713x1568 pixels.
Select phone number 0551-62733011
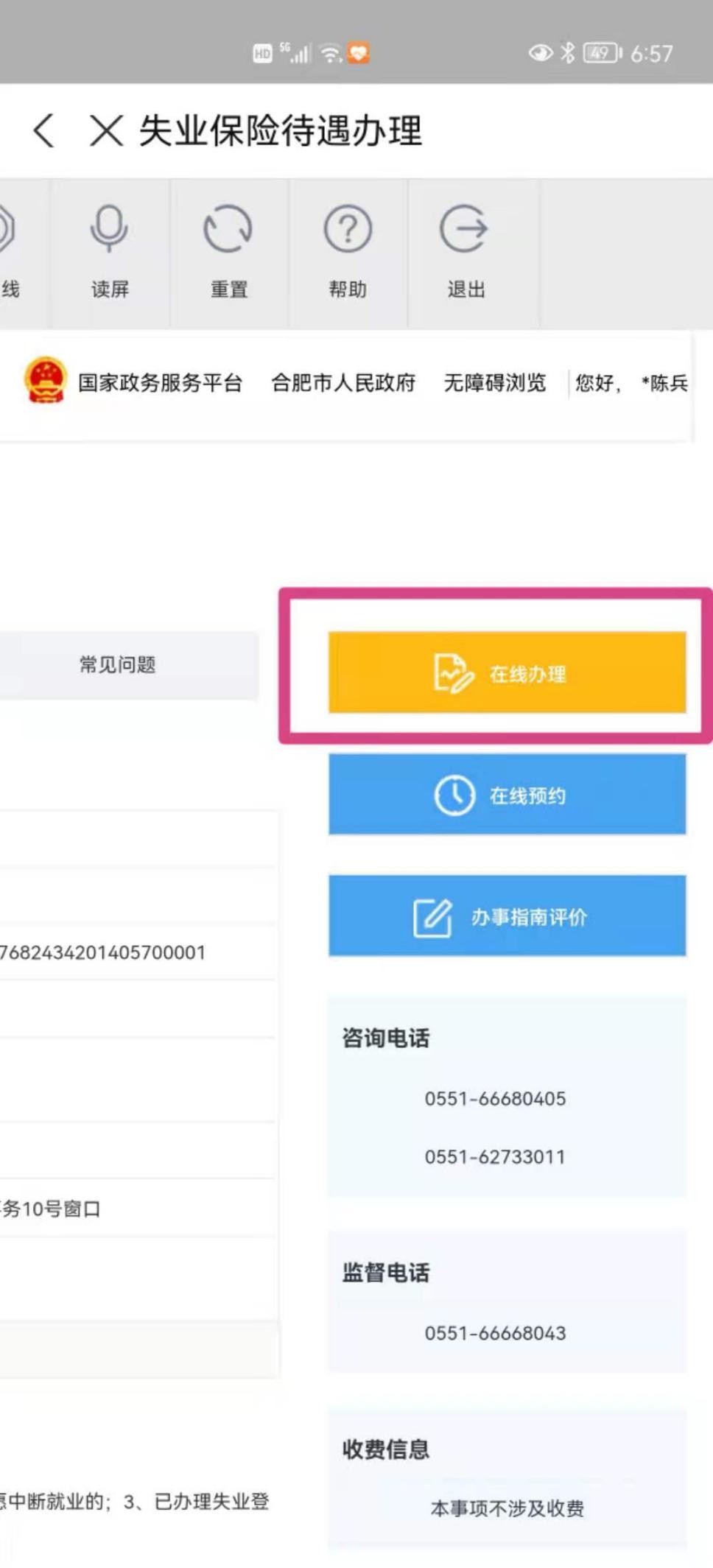pos(495,1157)
